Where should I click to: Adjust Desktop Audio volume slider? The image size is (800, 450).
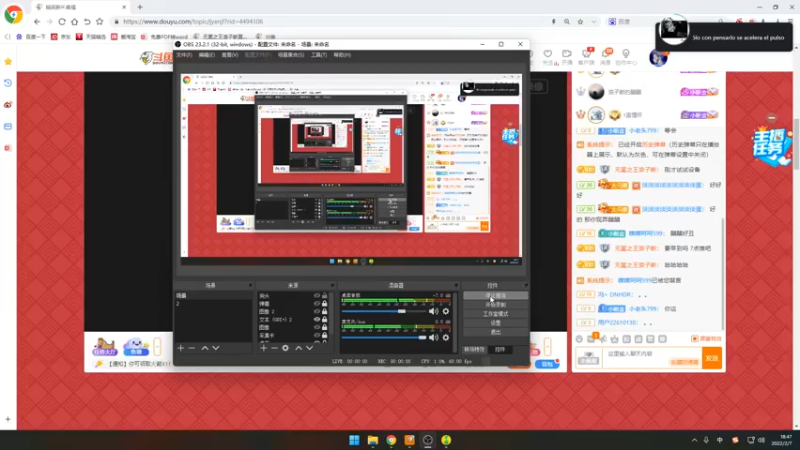pyautogui.click(x=384, y=311)
